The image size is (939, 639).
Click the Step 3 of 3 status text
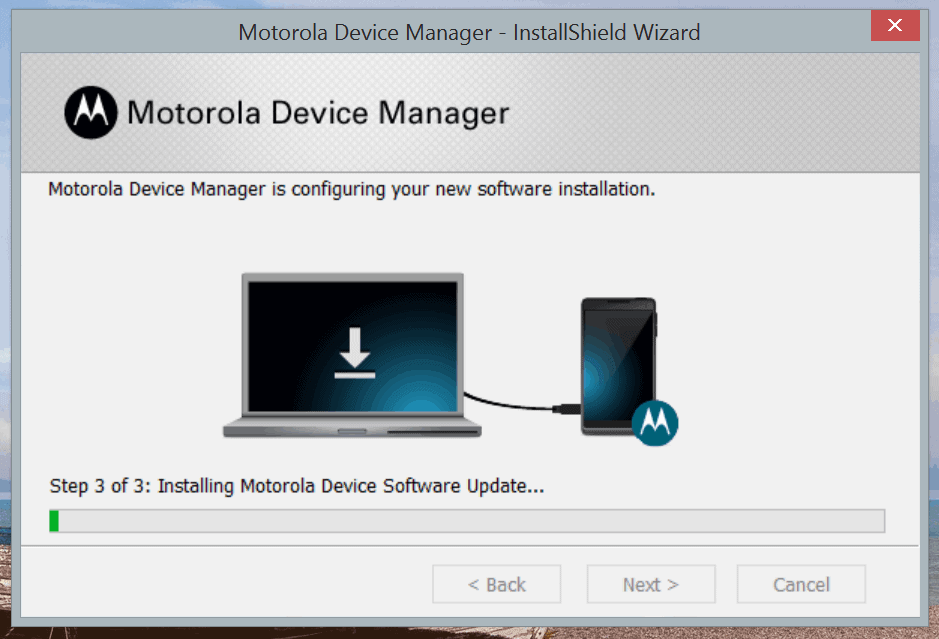(x=297, y=486)
